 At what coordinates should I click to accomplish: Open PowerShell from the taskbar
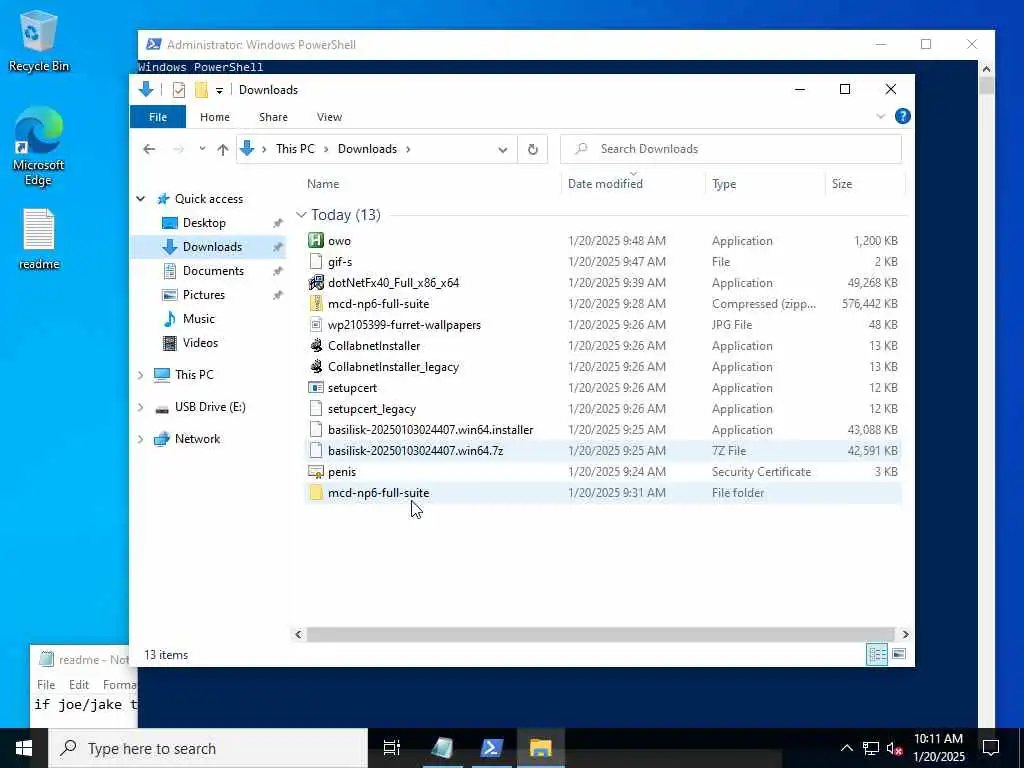pyautogui.click(x=491, y=748)
